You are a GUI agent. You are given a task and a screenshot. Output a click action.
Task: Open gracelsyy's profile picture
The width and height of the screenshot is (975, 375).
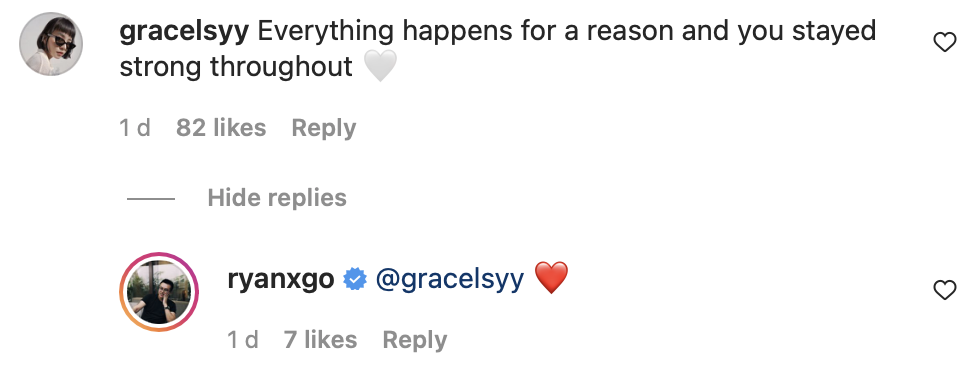click(51, 44)
